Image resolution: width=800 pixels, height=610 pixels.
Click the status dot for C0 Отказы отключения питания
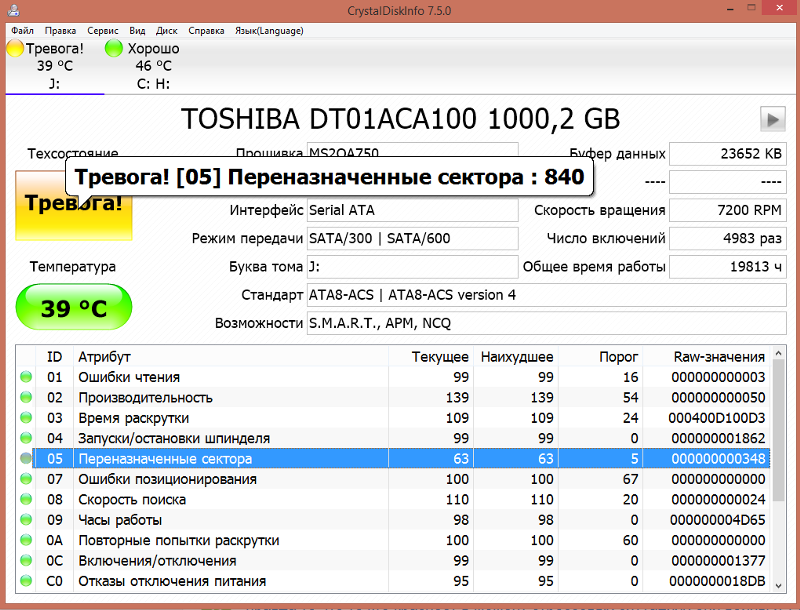pyautogui.click(x=26, y=581)
